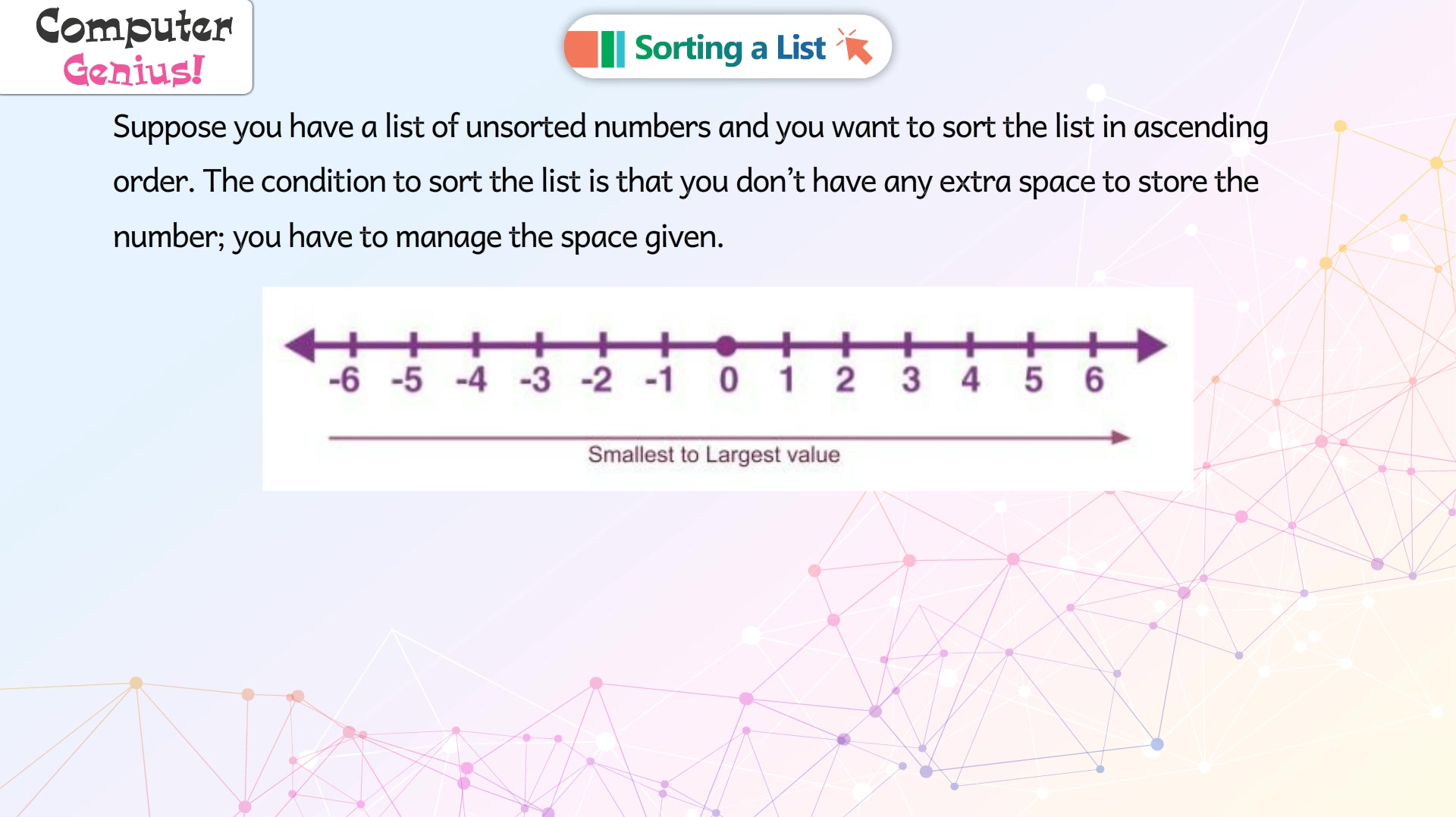Click the pink Genius! text
The width and height of the screenshot is (1456, 817).
tap(133, 70)
